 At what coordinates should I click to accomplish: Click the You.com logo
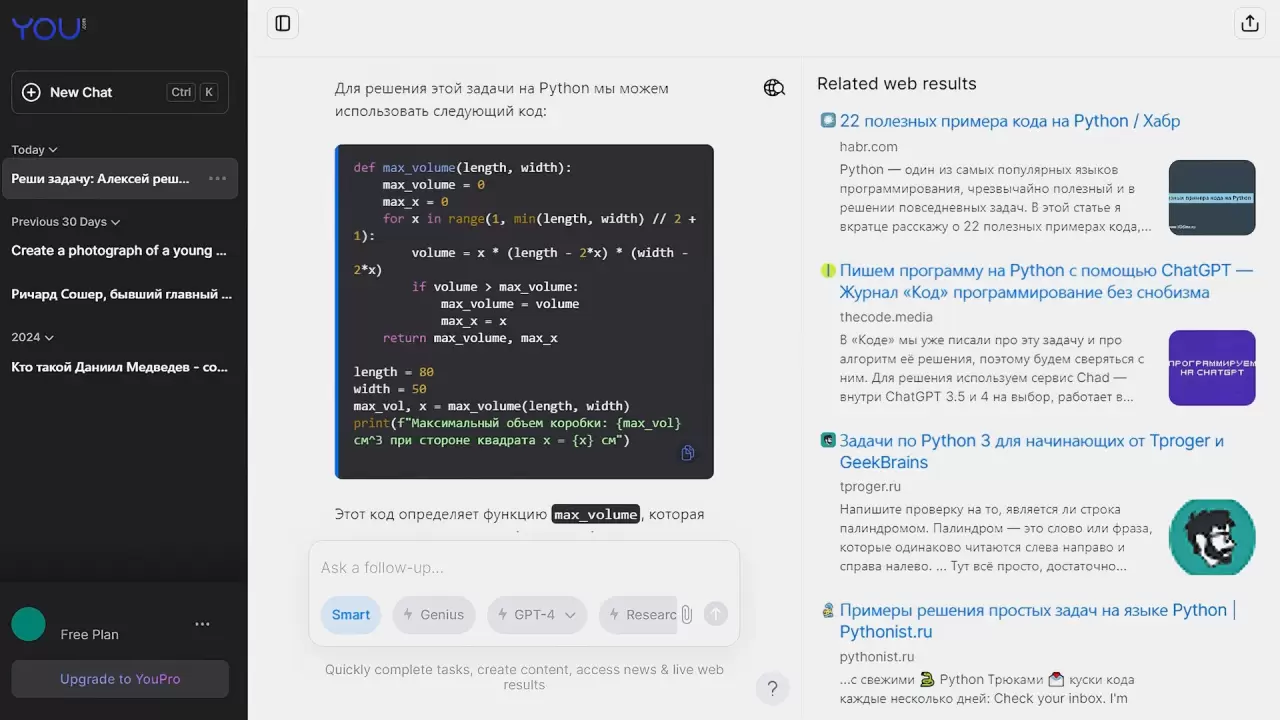[x=48, y=28]
